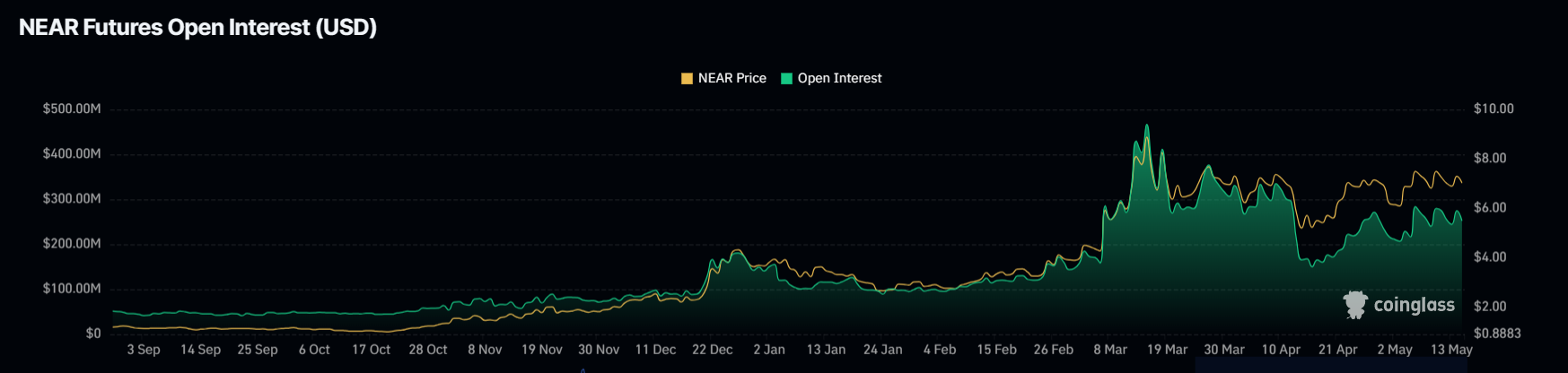Click the 30 Nov date label

point(599,350)
